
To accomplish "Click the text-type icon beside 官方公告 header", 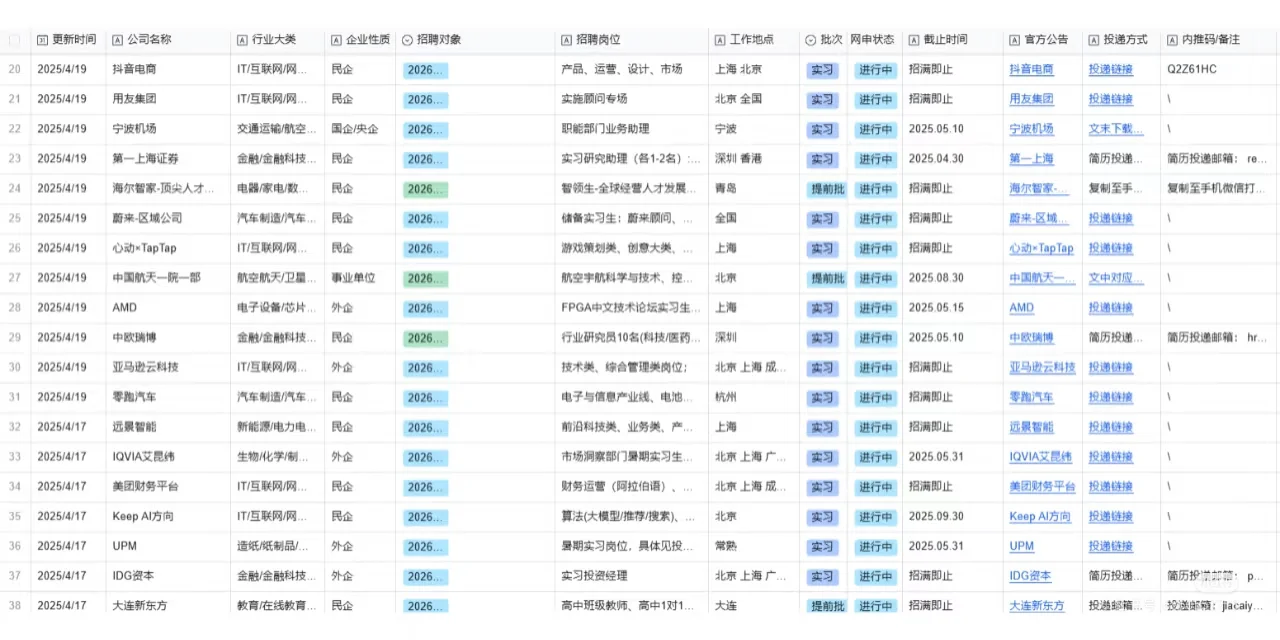I will point(1015,40).
